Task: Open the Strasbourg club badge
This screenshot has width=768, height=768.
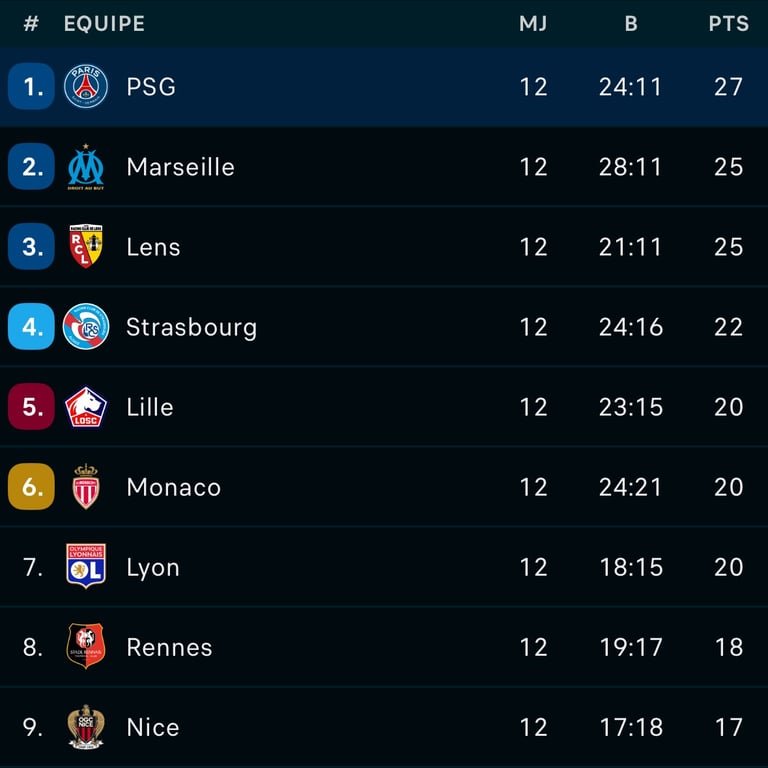Action: pyautogui.click(x=86, y=326)
